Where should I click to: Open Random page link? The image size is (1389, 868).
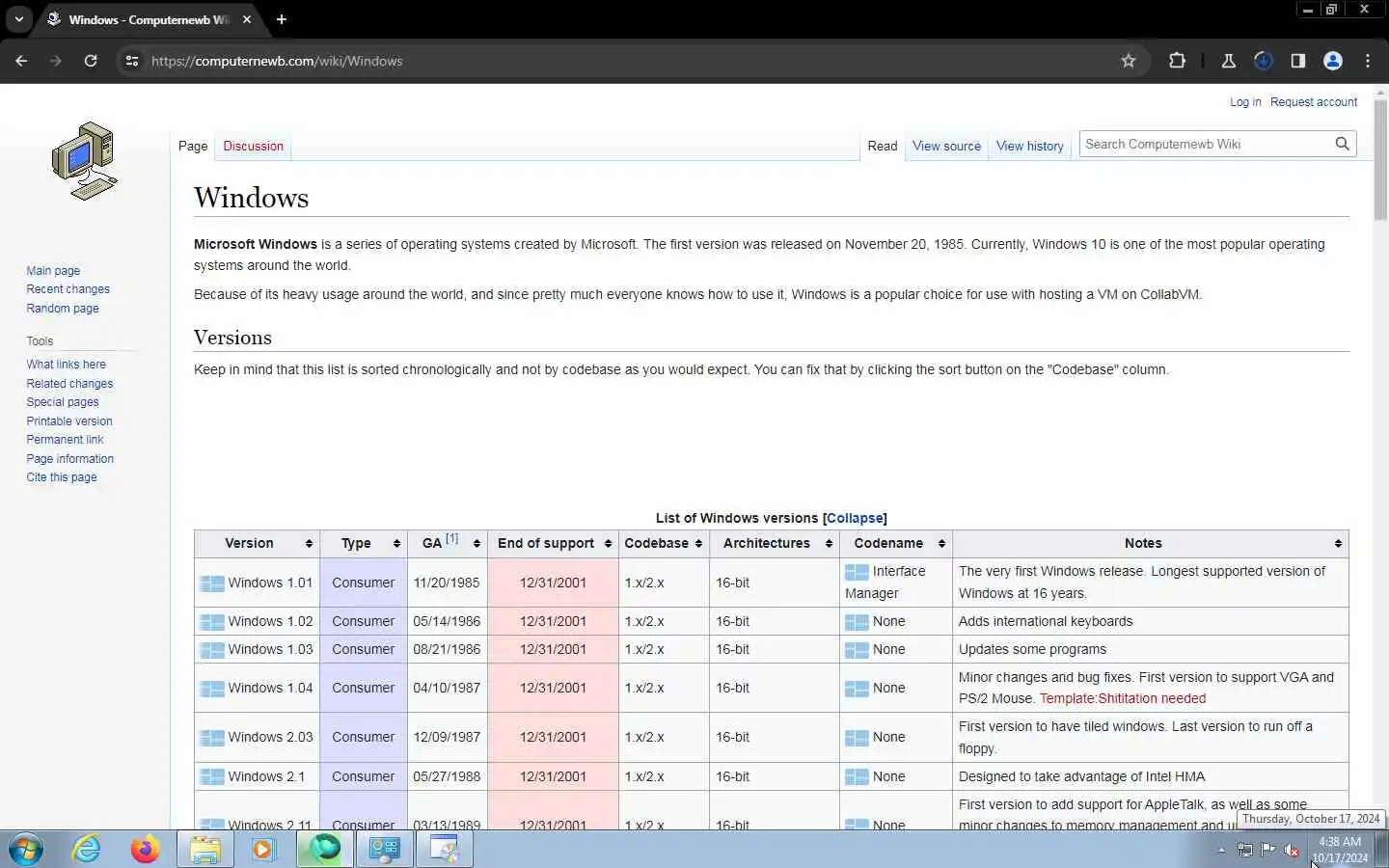[63, 309]
